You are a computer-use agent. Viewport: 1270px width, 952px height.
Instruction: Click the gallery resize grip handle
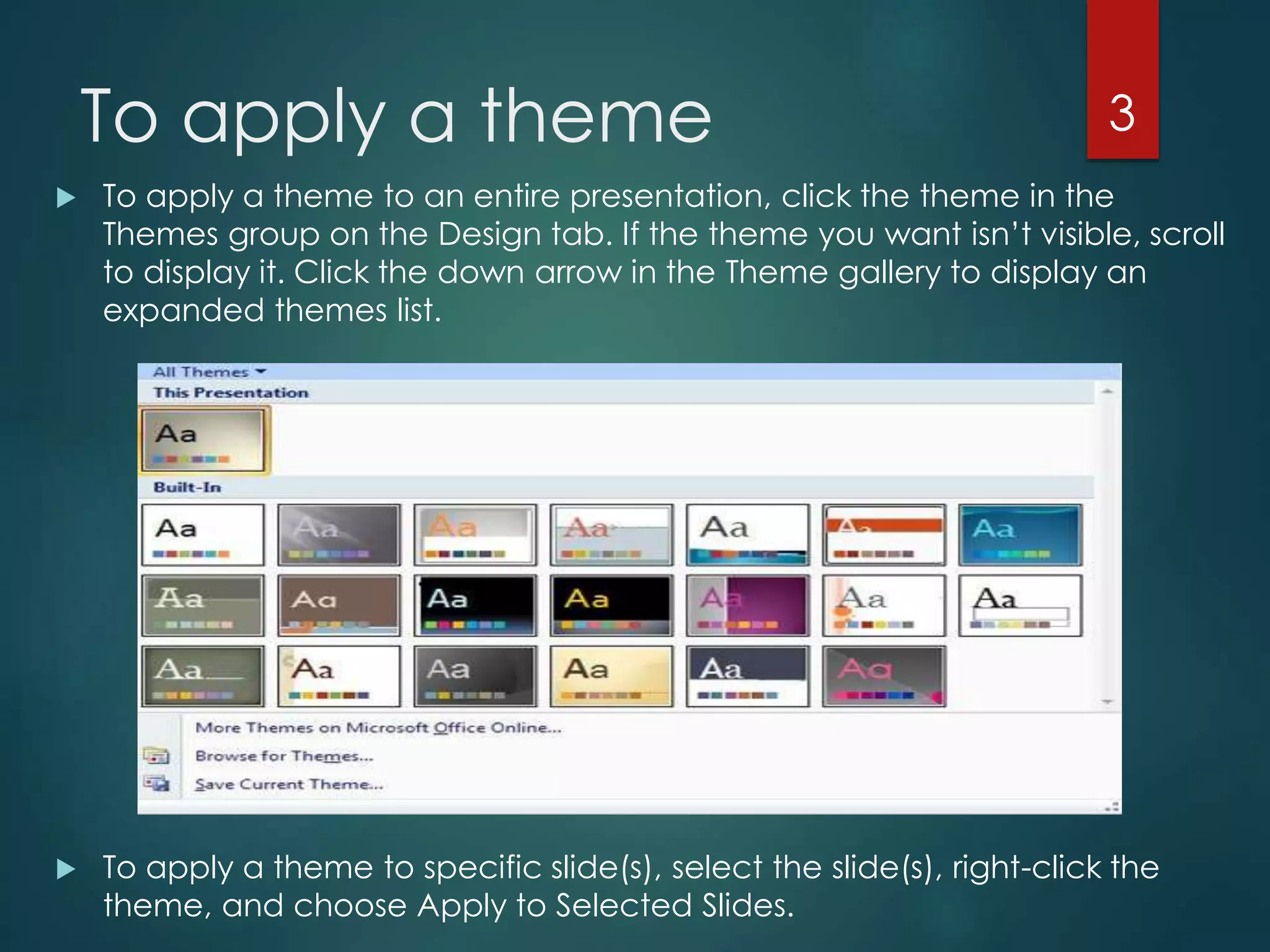[x=1112, y=806]
